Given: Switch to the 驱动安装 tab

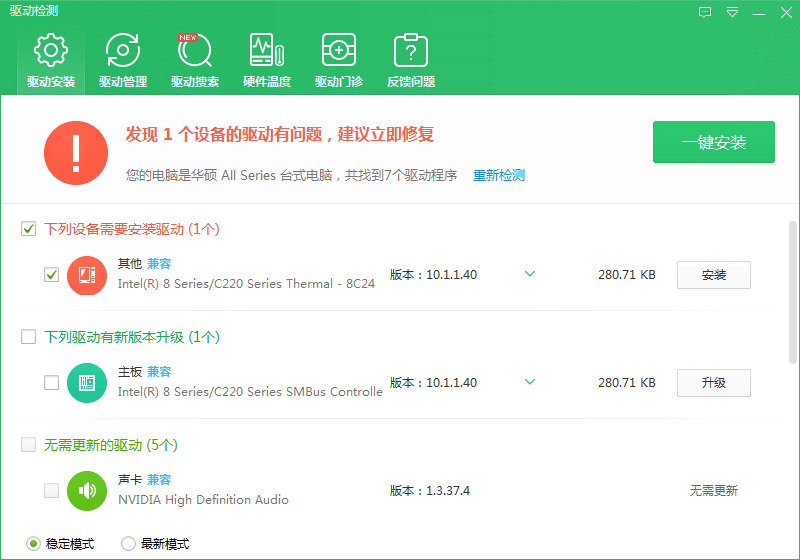Looking at the screenshot, I should (x=51, y=60).
